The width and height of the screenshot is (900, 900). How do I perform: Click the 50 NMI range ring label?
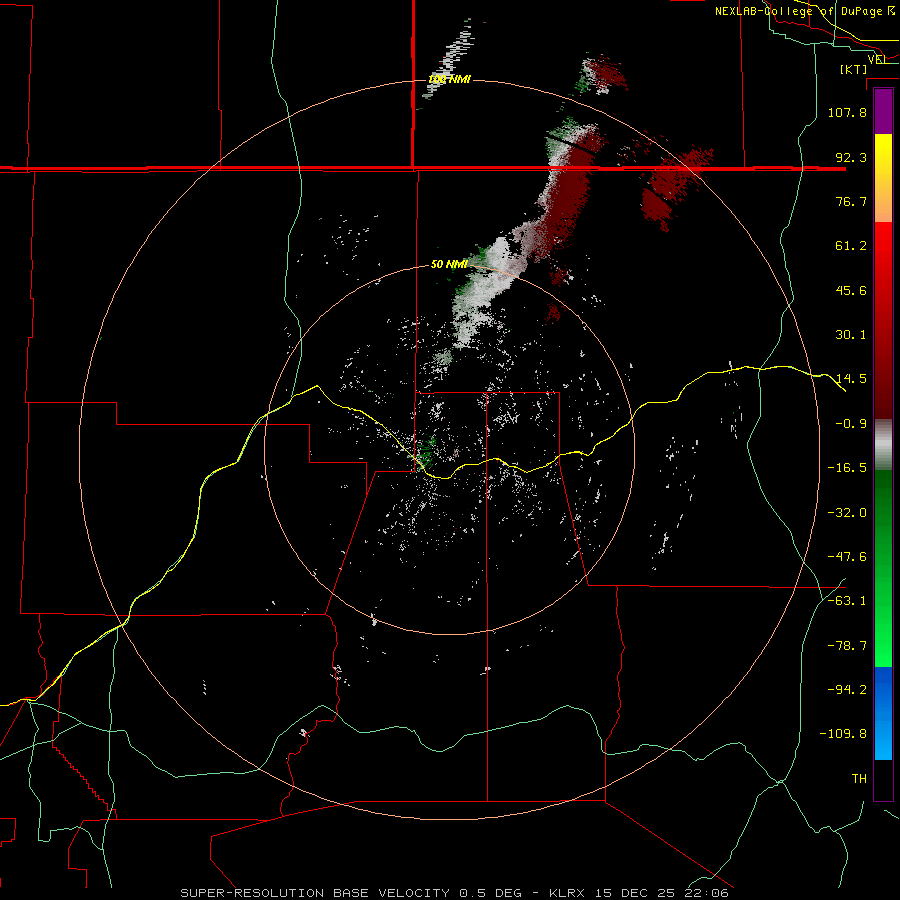tap(449, 264)
